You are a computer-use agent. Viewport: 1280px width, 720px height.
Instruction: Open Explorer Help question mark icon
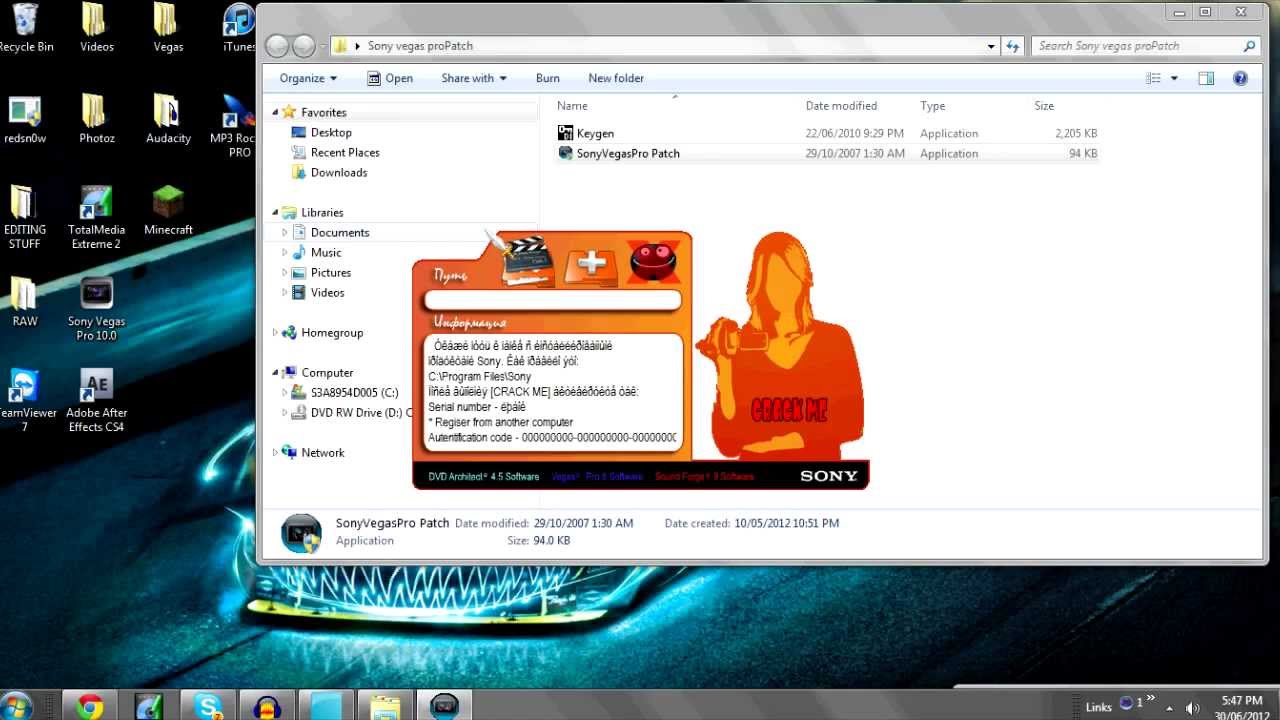(1240, 78)
